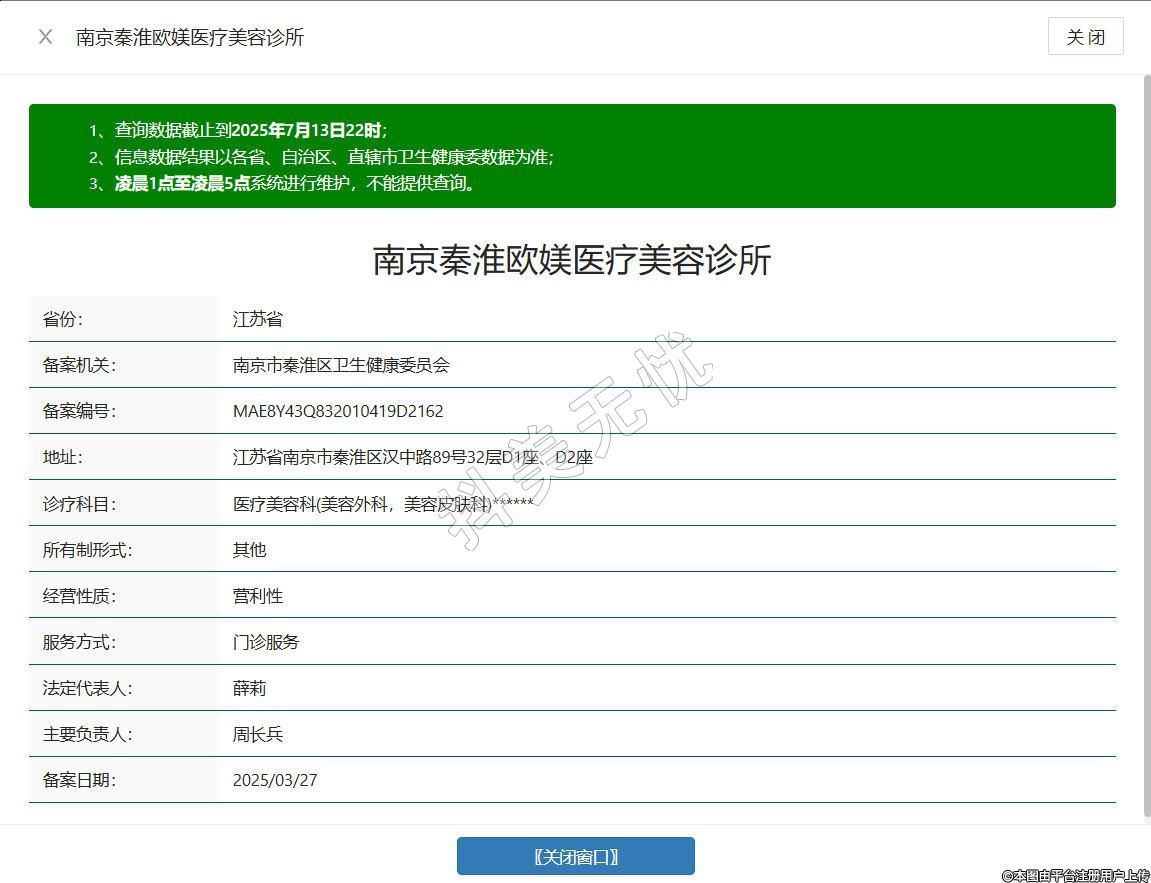The height and width of the screenshot is (883, 1151).
Task: Click the 医疗美容科 treatment subjects value
Action: click(x=382, y=504)
